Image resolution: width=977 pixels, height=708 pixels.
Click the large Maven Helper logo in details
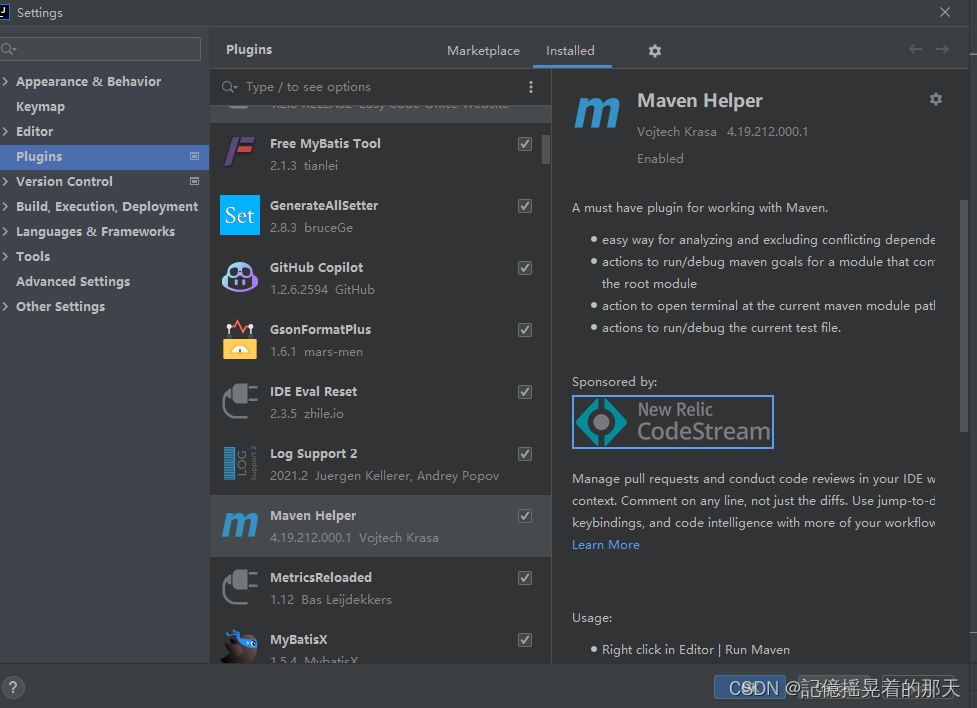coord(596,113)
